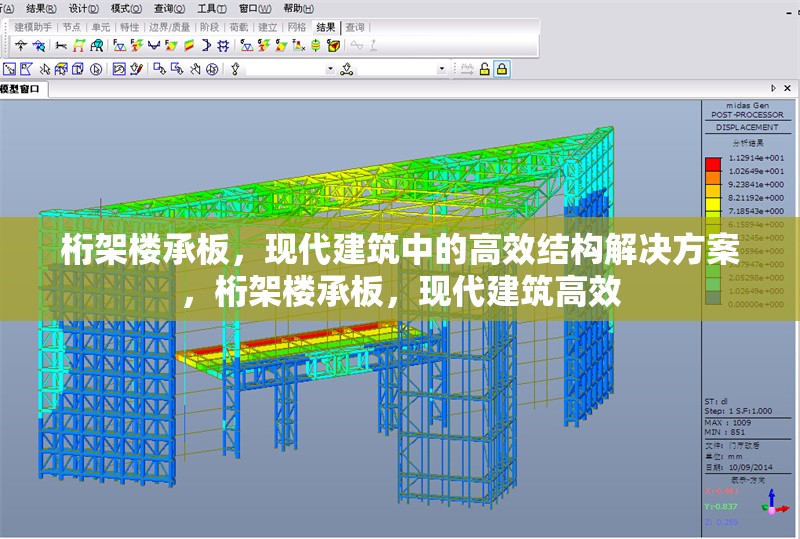The image size is (800, 539).
Task: Open the element number selection dropdown arrow
Action: click(x=442, y=69)
